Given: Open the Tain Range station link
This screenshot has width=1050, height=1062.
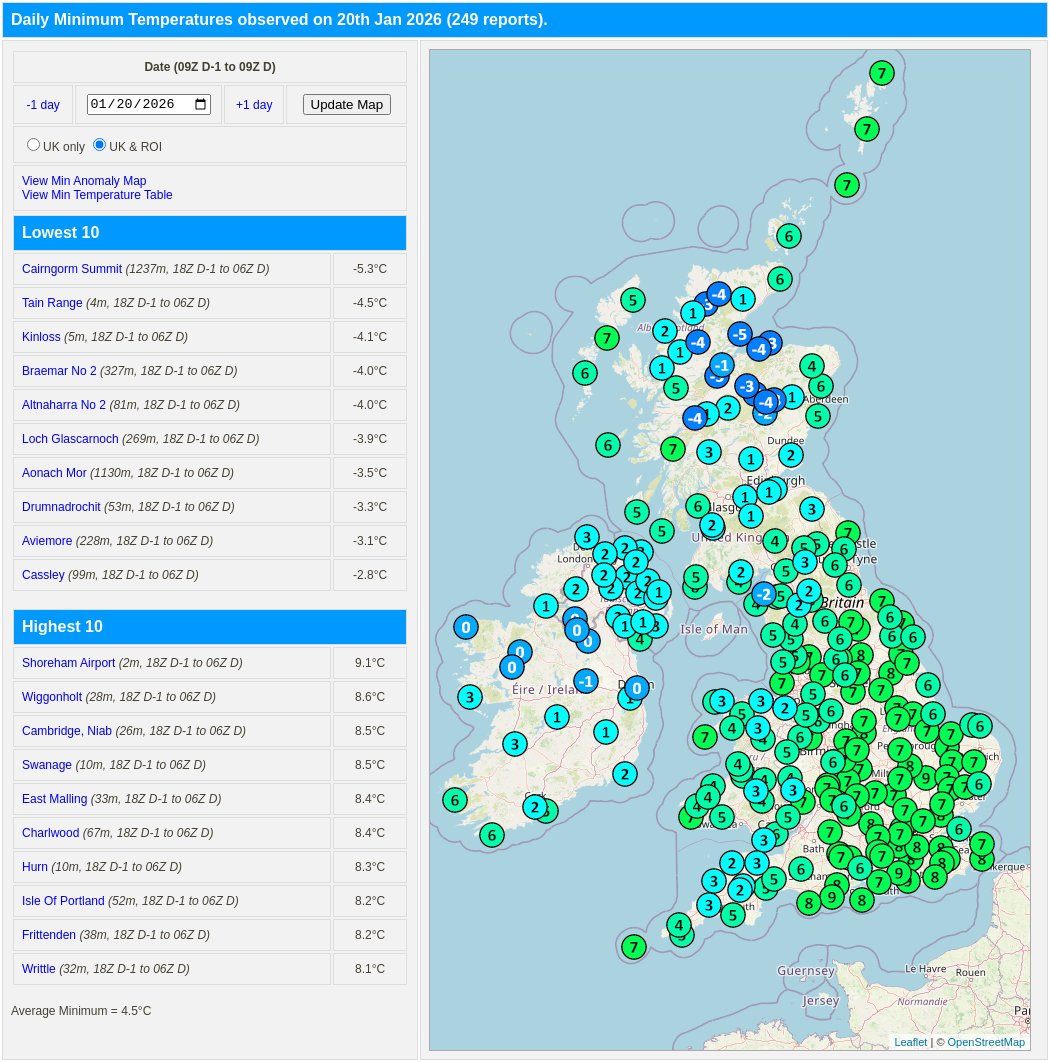Looking at the screenshot, I should tap(52, 303).
